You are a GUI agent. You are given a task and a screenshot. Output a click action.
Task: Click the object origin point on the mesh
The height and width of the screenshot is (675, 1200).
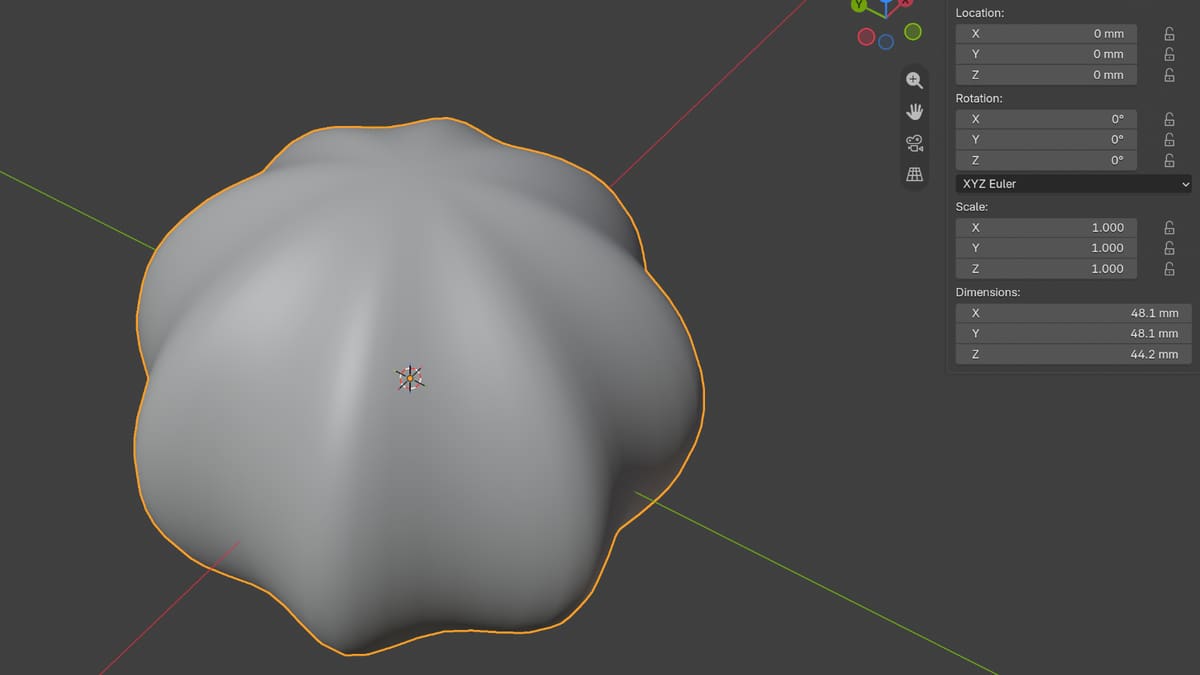[x=409, y=378]
